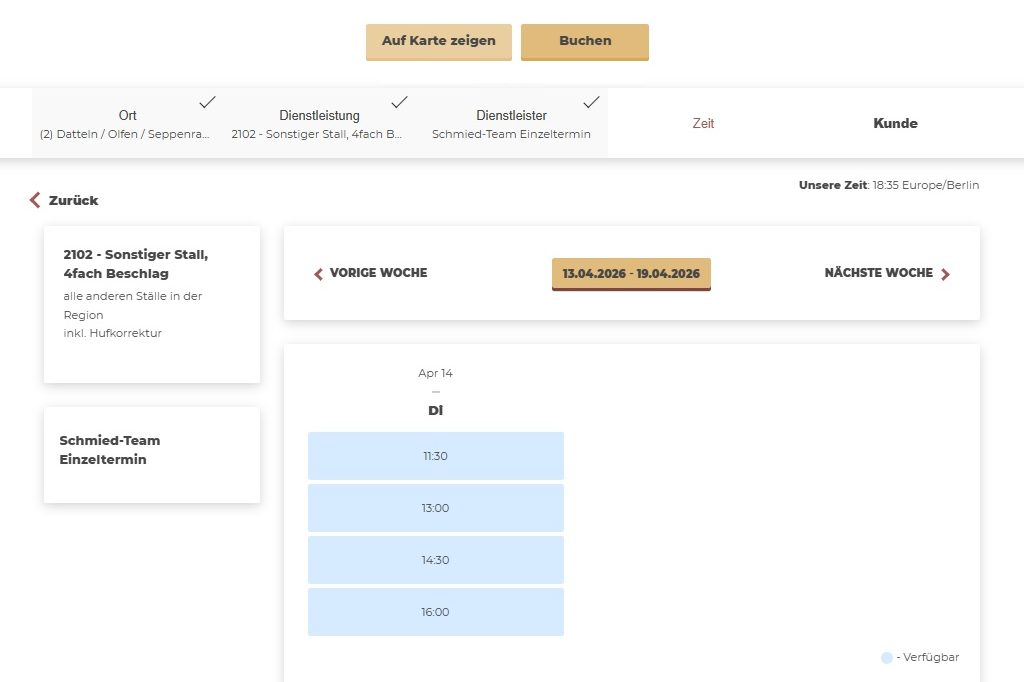Open the date range 13.04.2026 - 19.04.2026 picker
This screenshot has width=1024, height=682.
pos(631,274)
